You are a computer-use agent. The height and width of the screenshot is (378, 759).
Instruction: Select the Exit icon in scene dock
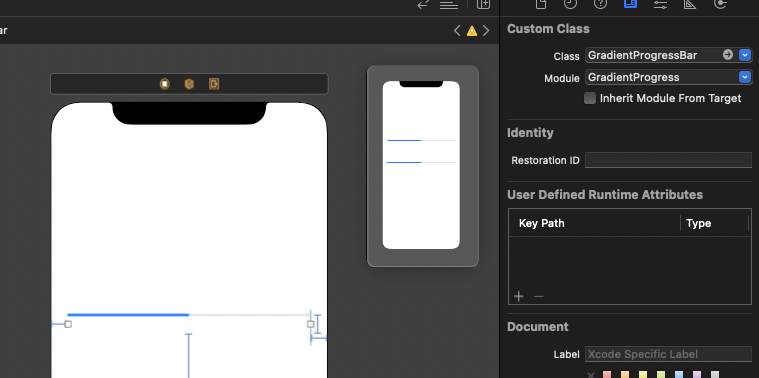(214, 84)
